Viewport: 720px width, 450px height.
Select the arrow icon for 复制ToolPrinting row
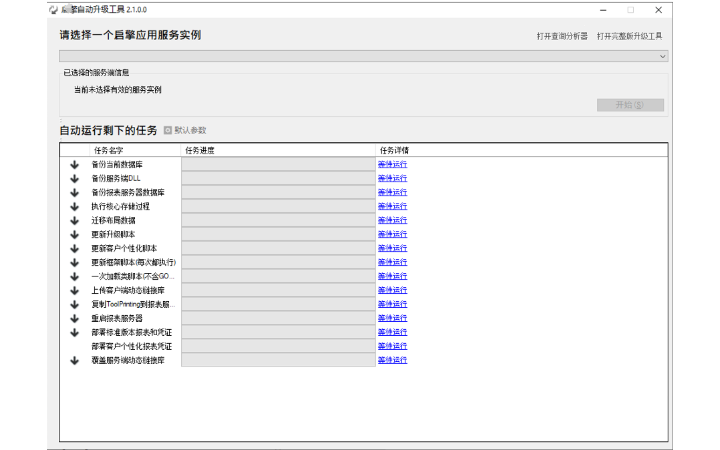click(74, 305)
